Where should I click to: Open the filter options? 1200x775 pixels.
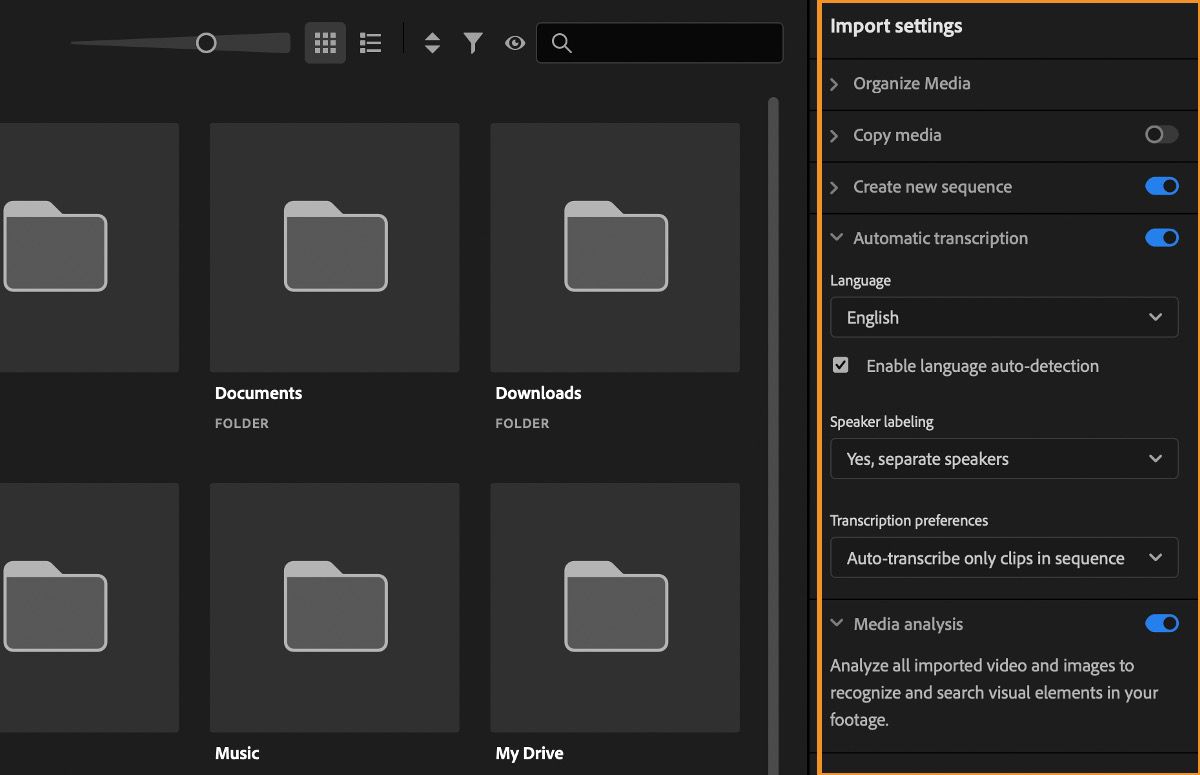tap(472, 42)
